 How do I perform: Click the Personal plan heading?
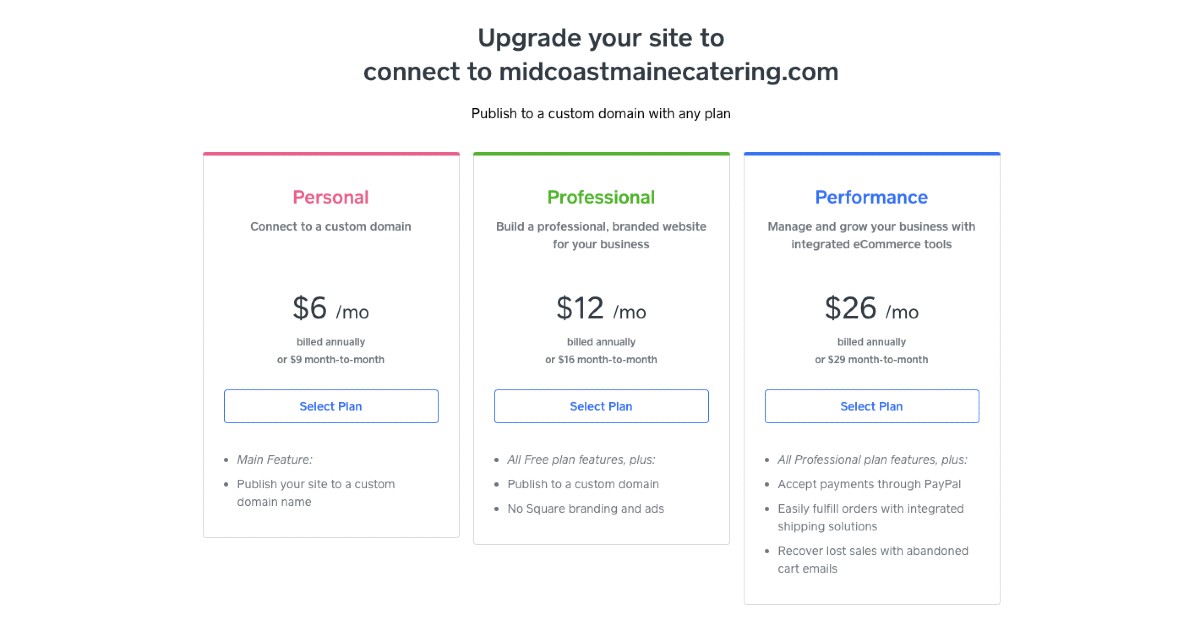click(331, 197)
